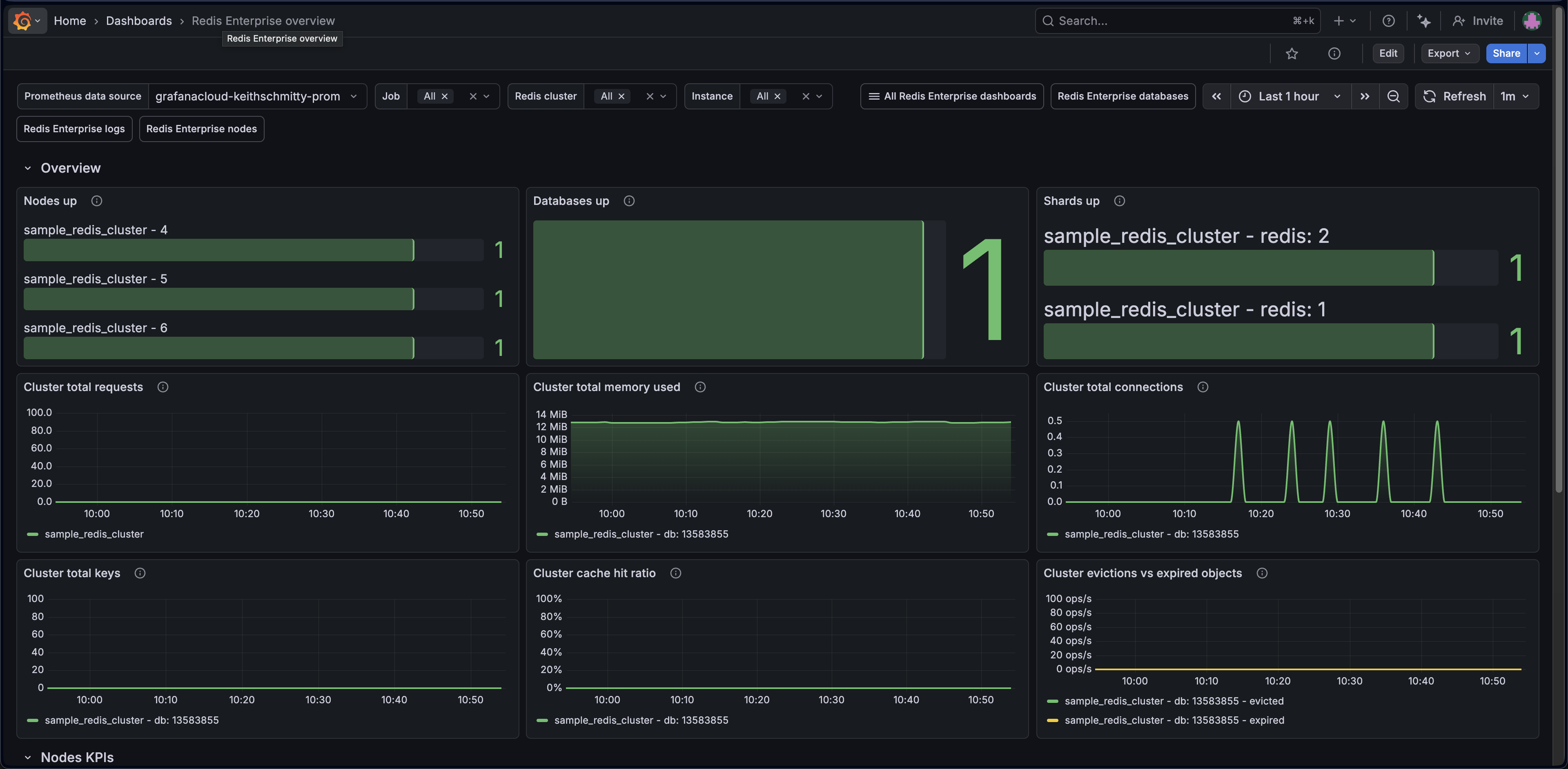Collapse the Overview row

point(27,169)
